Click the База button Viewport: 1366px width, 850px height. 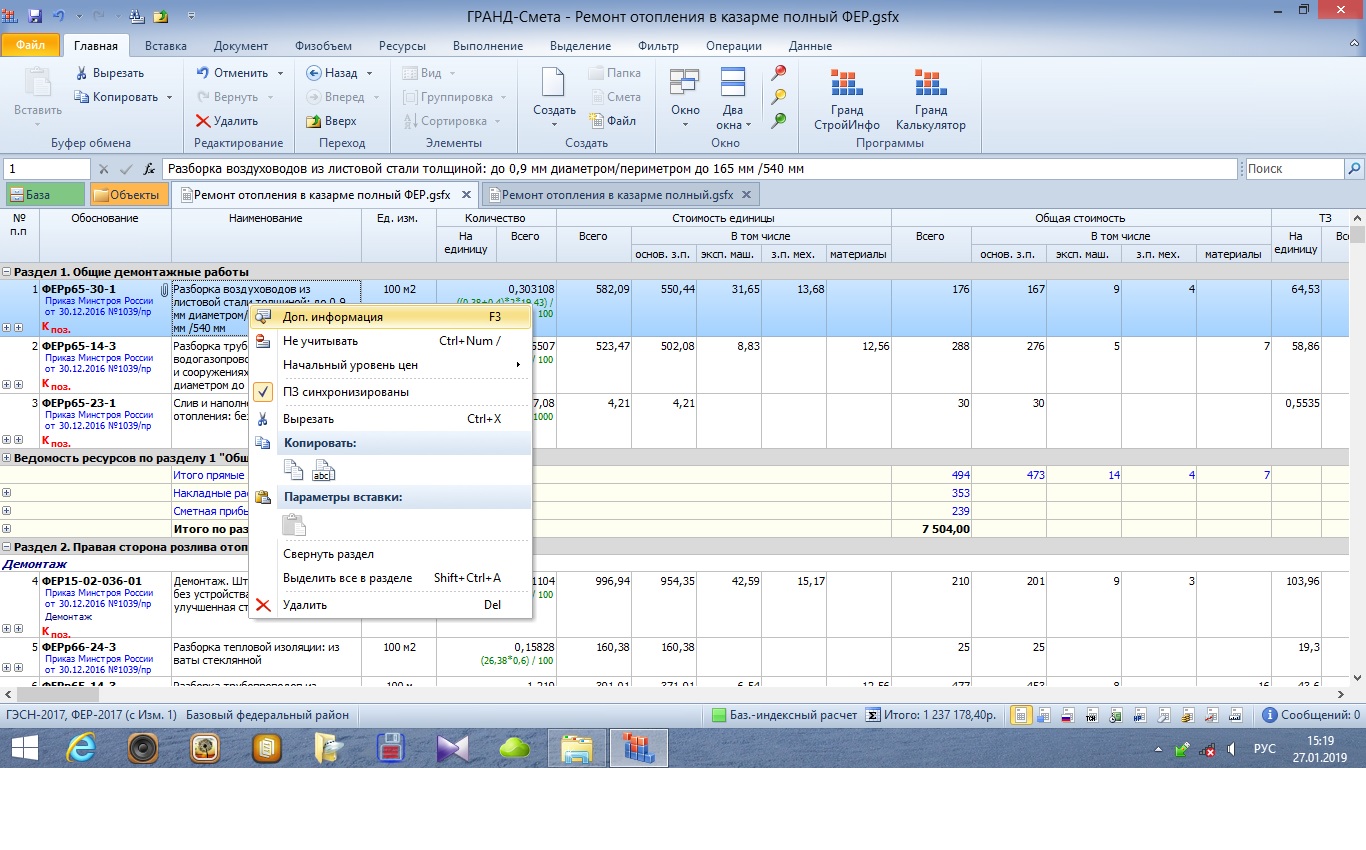[46, 195]
